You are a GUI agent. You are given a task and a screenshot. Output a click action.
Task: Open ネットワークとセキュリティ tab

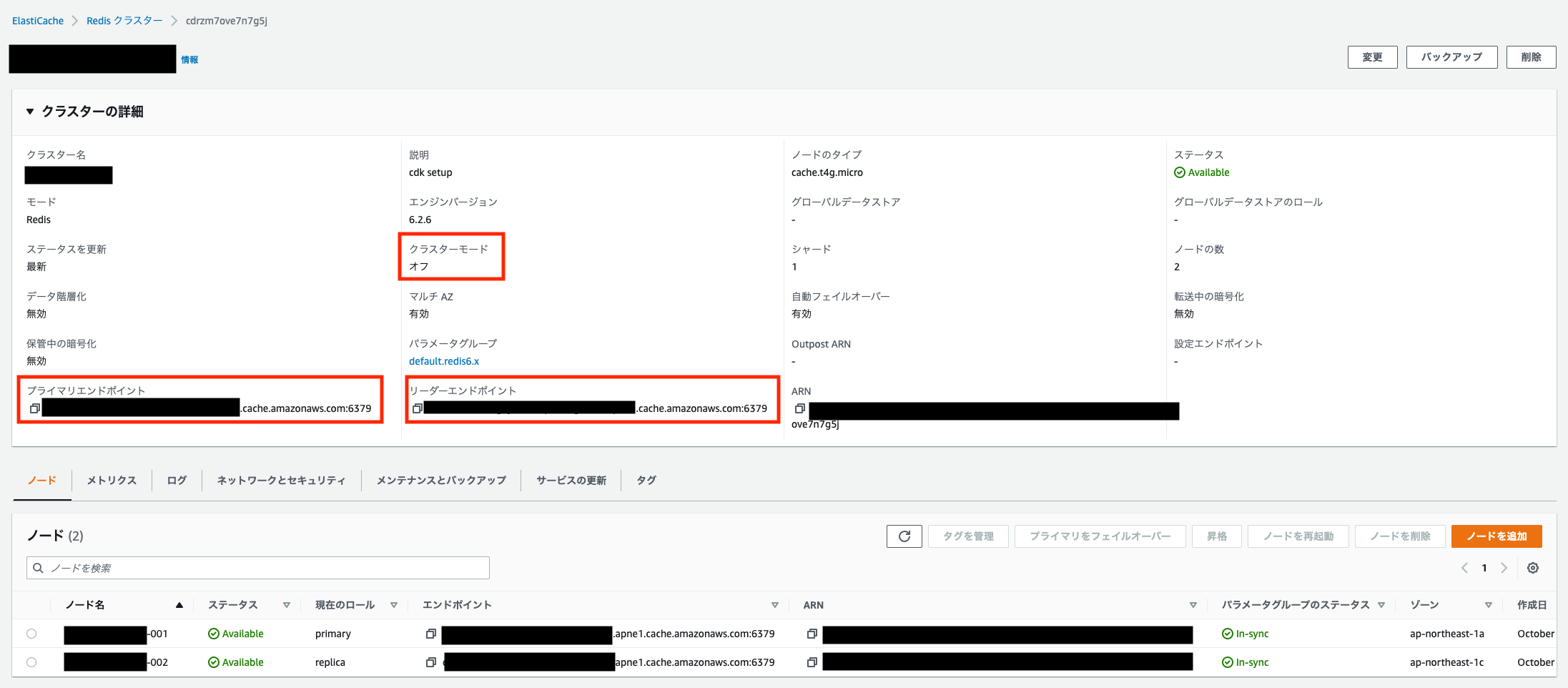281,480
